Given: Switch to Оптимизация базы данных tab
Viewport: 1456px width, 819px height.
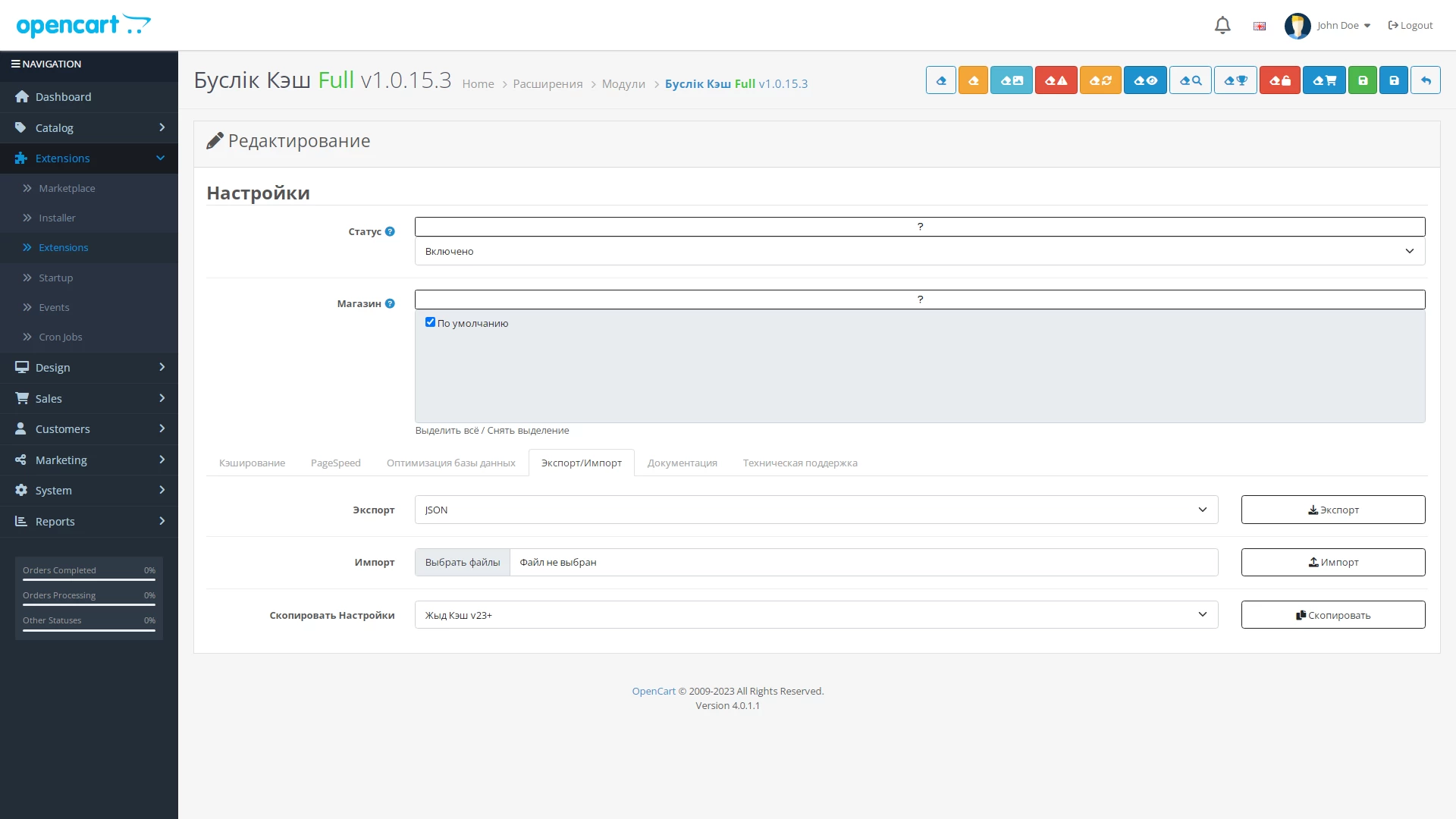Looking at the screenshot, I should [450, 463].
